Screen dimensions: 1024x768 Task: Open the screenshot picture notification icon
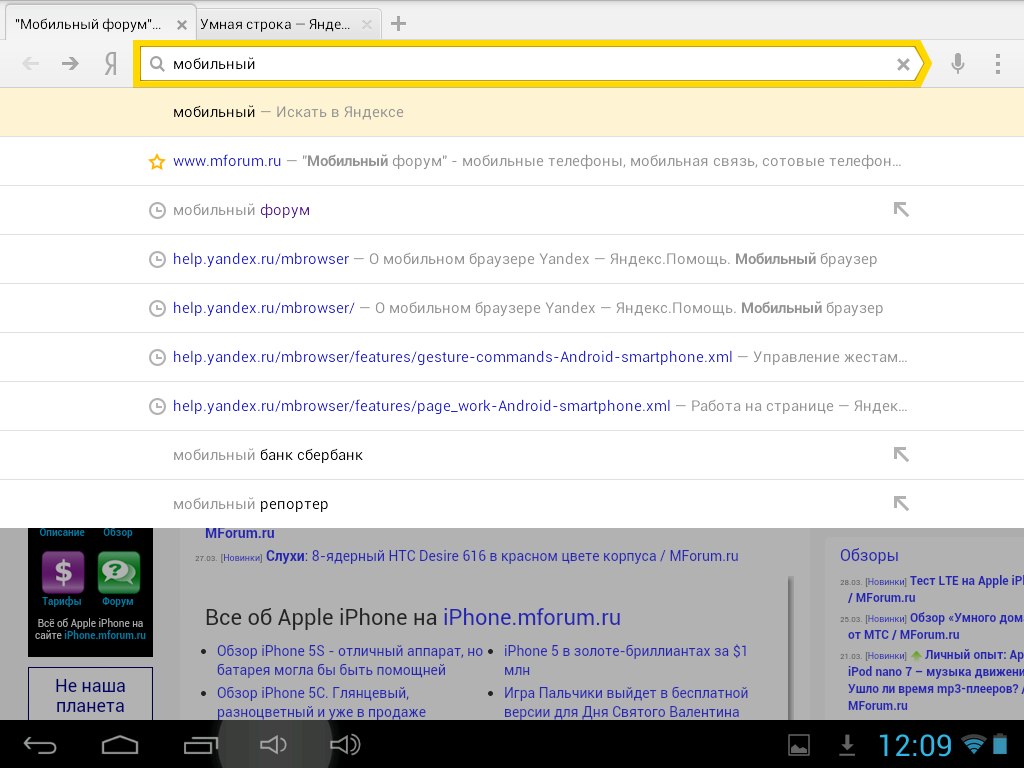click(799, 745)
